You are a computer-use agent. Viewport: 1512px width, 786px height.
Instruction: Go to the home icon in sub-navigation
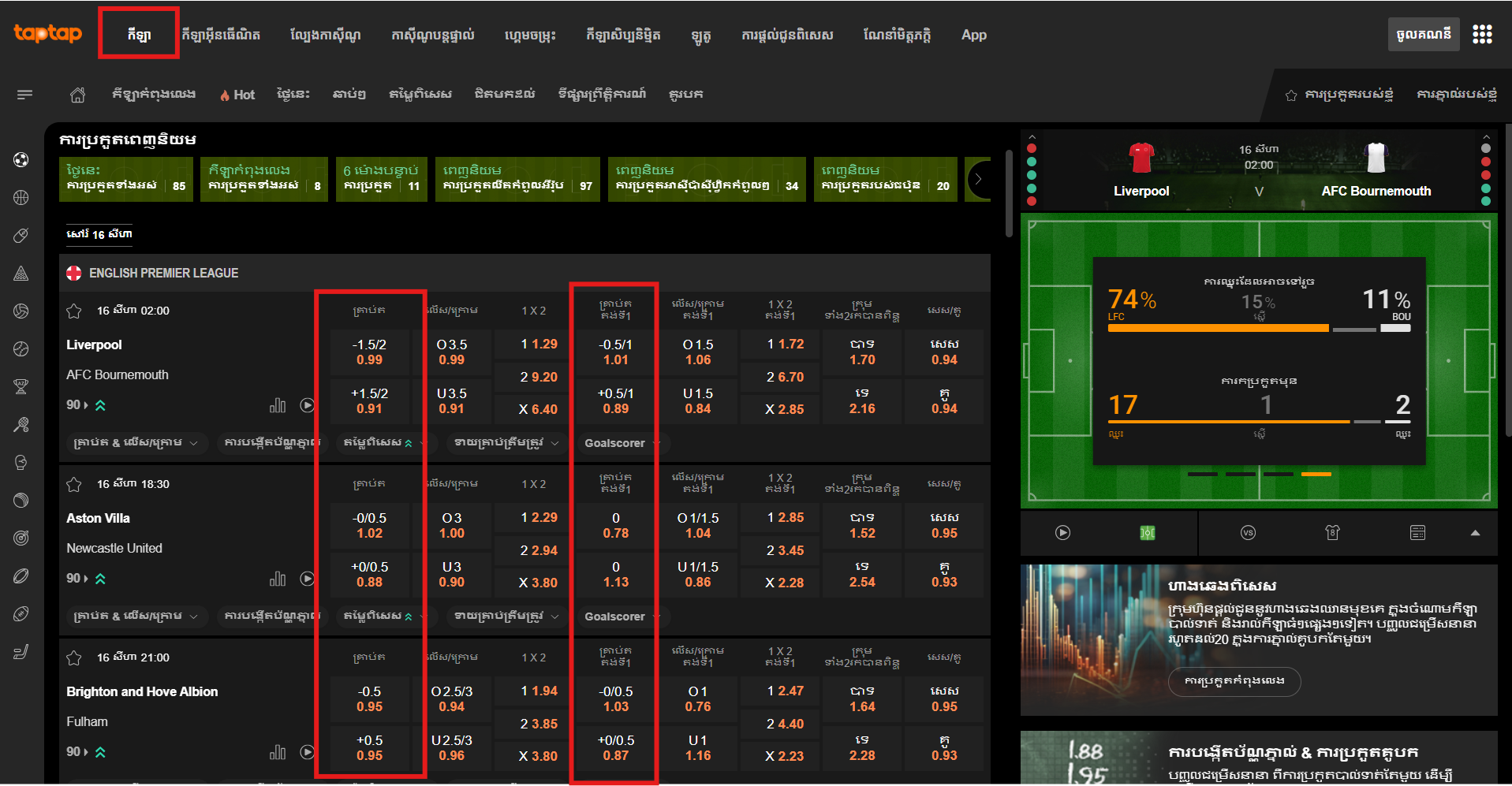click(77, 95)
